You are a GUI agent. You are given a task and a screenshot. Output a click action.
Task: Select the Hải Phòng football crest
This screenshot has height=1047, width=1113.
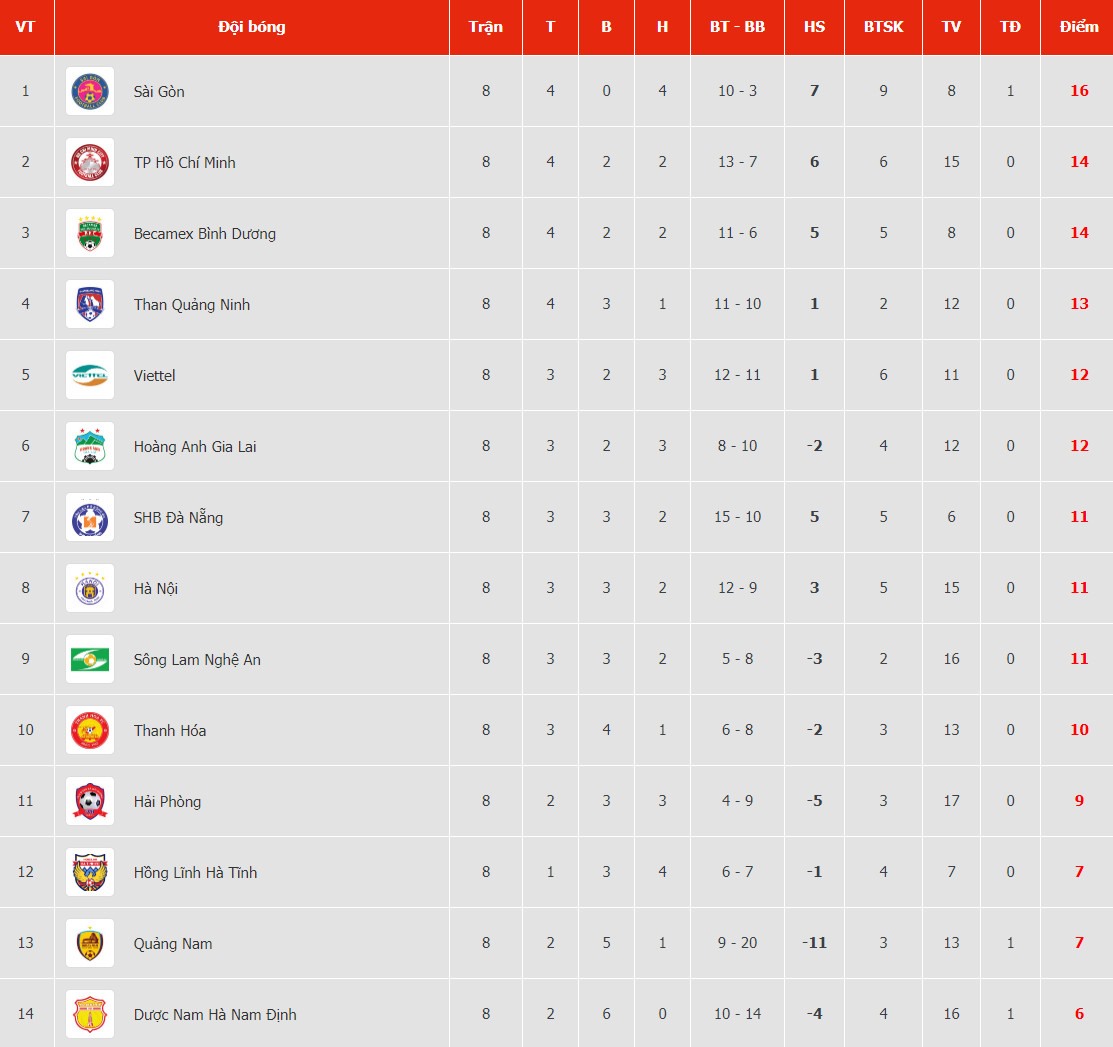click(x=90, y=801)
